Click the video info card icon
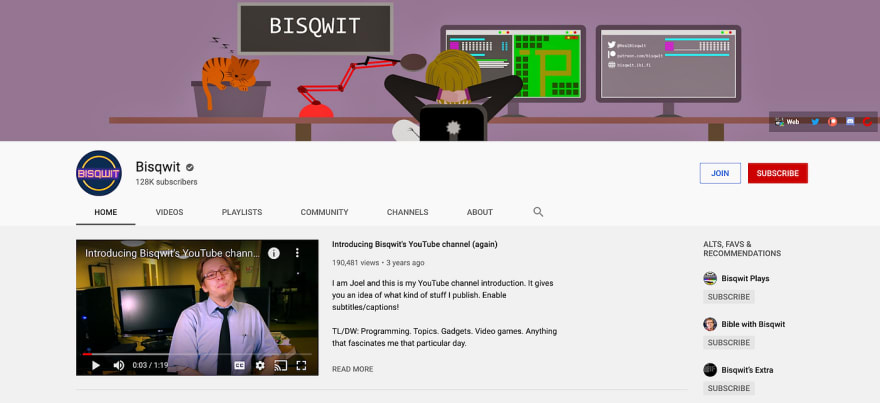Image resolution: width=880 pixels, height=403 pixels. point(274,253)
